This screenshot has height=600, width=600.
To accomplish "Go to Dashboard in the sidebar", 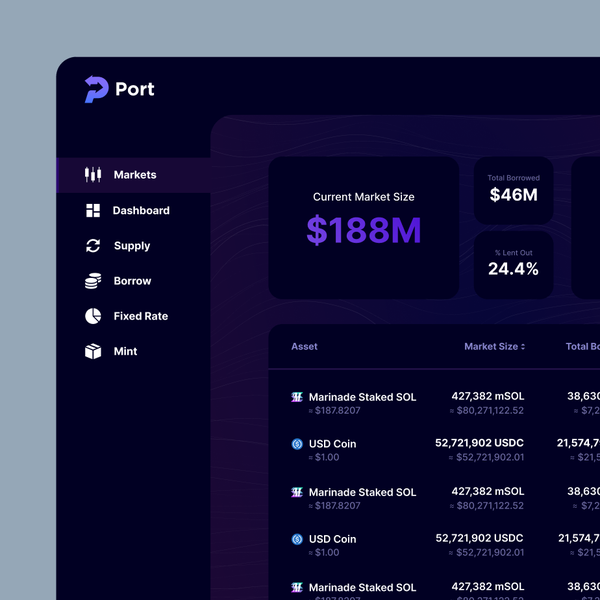I will (x=141, y=210).
